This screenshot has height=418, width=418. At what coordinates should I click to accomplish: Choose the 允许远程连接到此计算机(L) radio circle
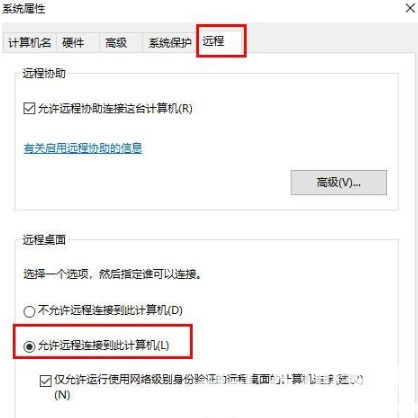(x=29, y=346)
